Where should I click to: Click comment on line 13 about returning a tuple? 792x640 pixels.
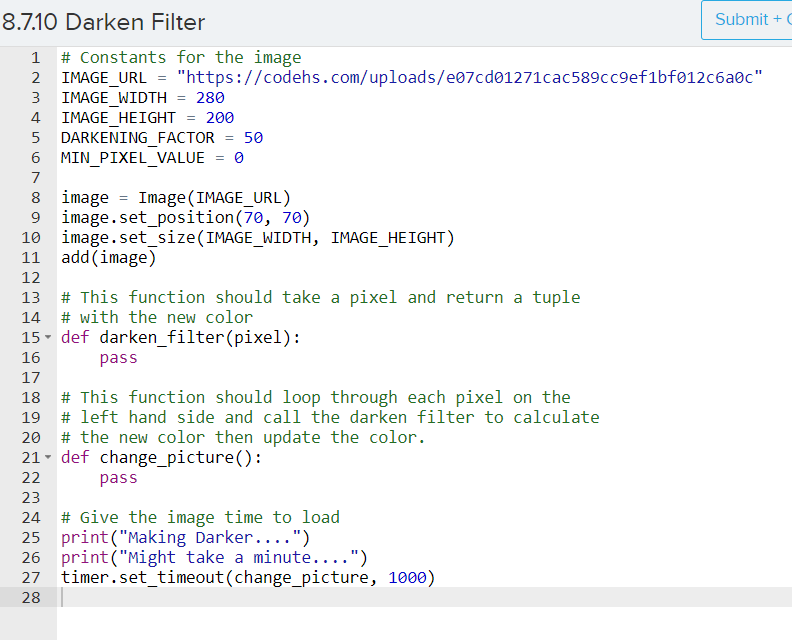click(x=321, y=298)
